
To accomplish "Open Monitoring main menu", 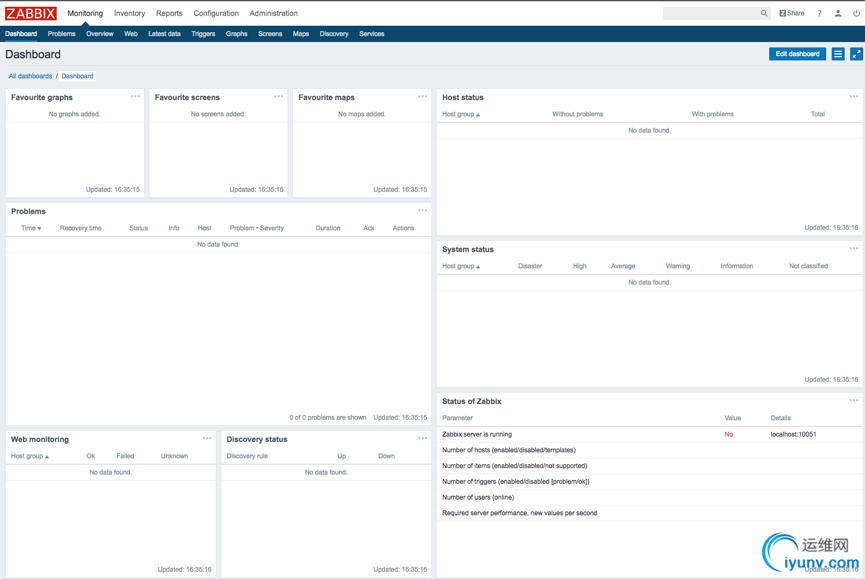I will point(85,13).
